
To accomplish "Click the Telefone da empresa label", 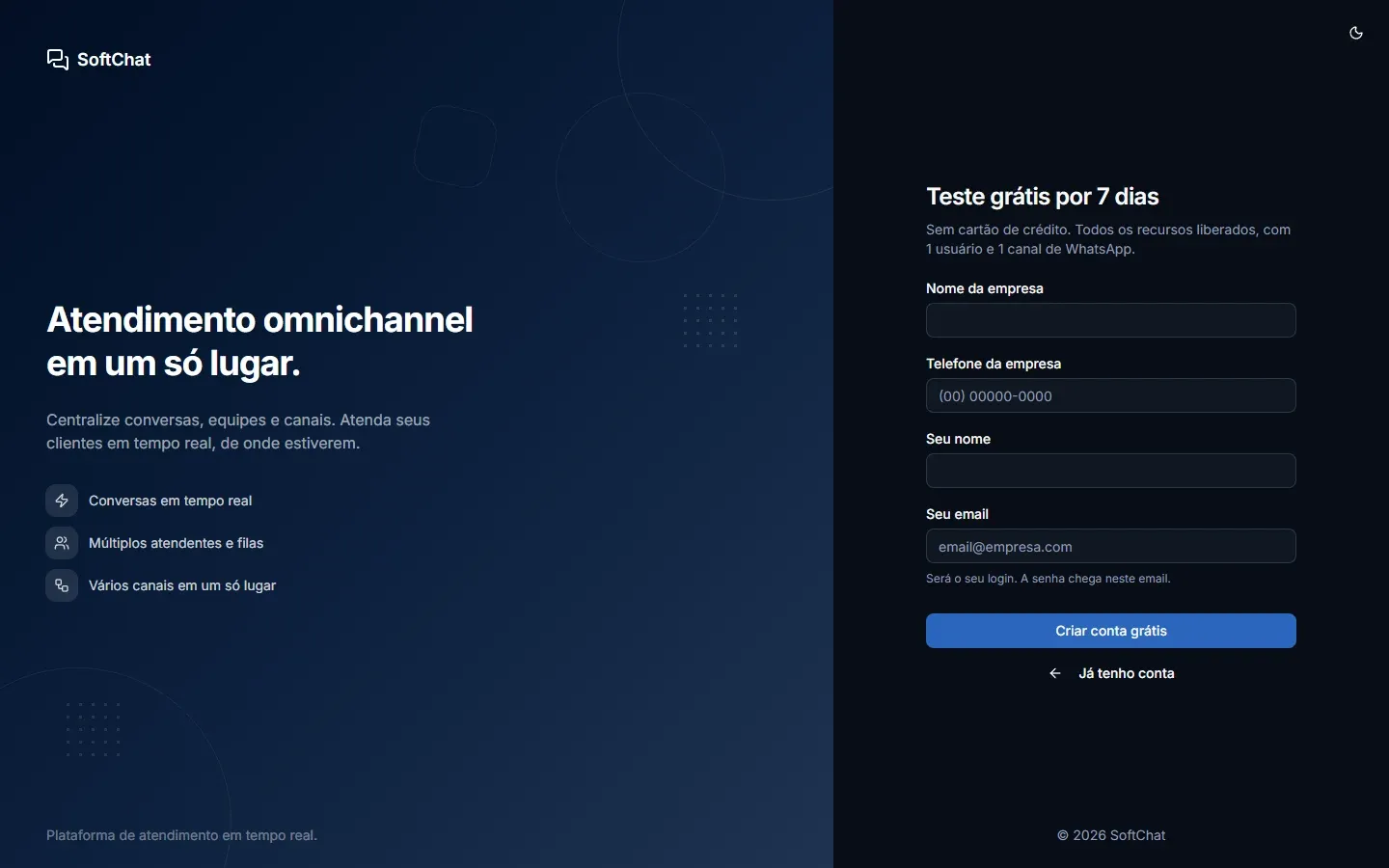I will click(x=994, y=364).
